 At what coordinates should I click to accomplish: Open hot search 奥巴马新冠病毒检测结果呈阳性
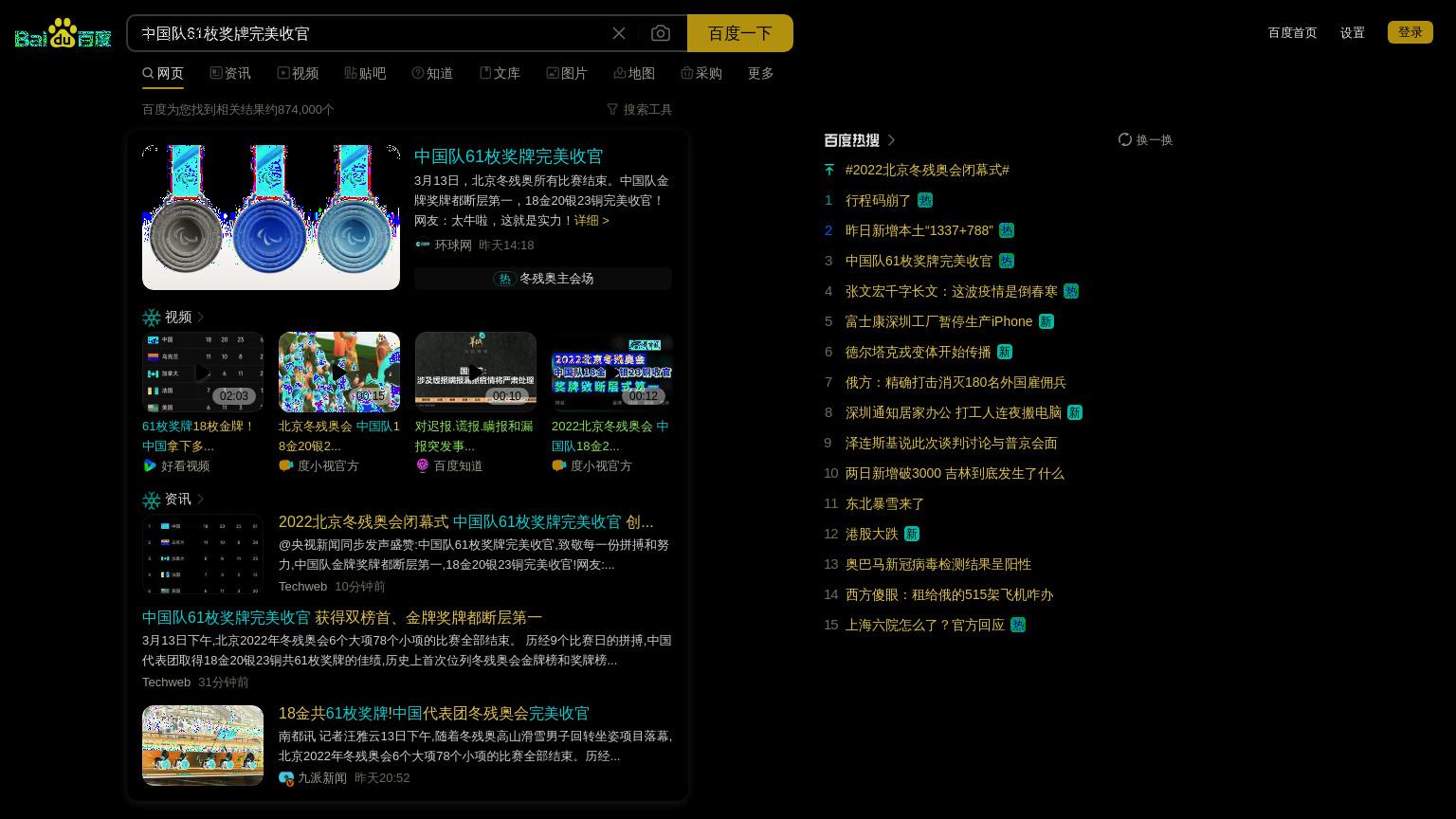point(938,564)
